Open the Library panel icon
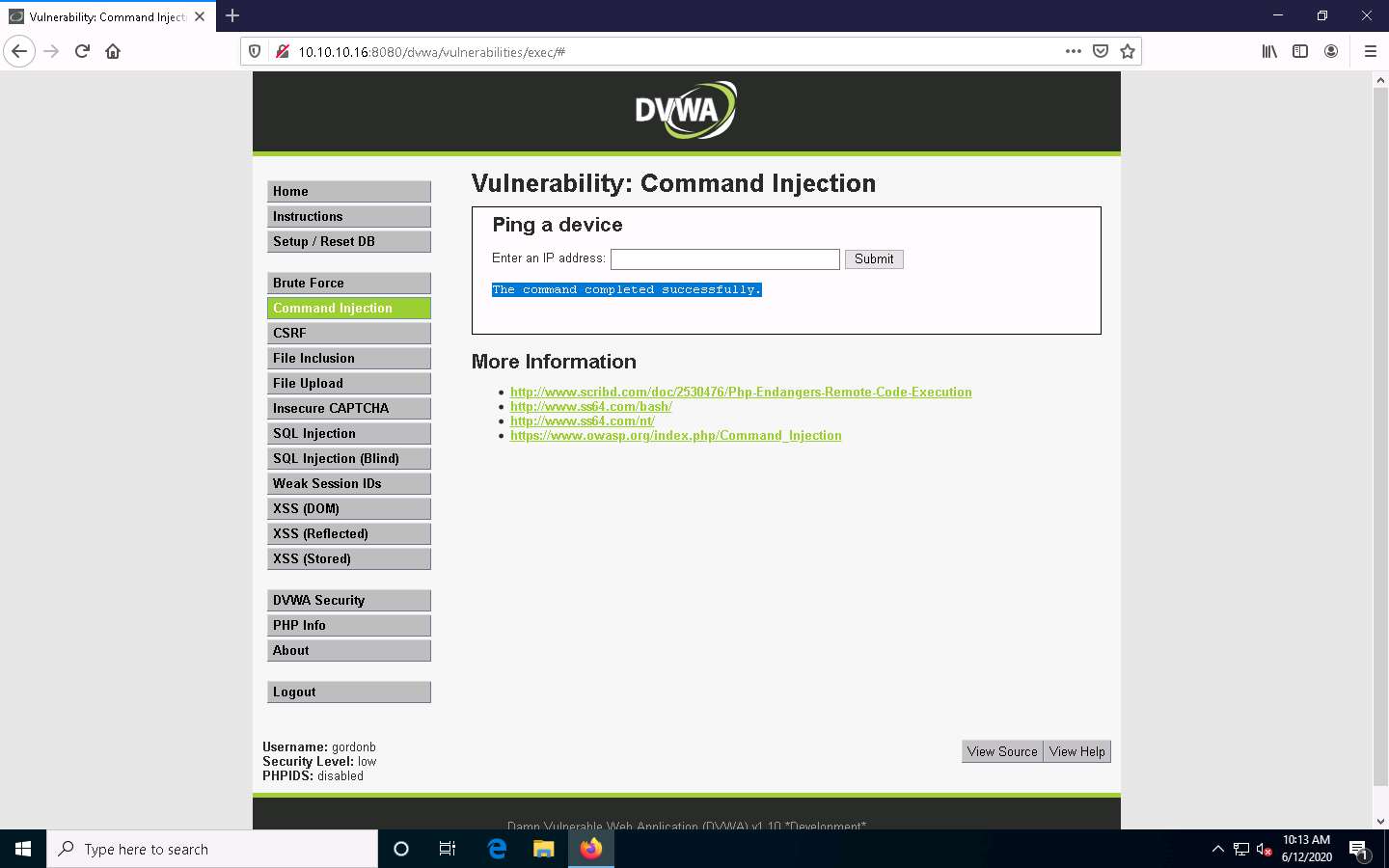The height and width of the screenshot is (868, 1389). point(1268,51)
